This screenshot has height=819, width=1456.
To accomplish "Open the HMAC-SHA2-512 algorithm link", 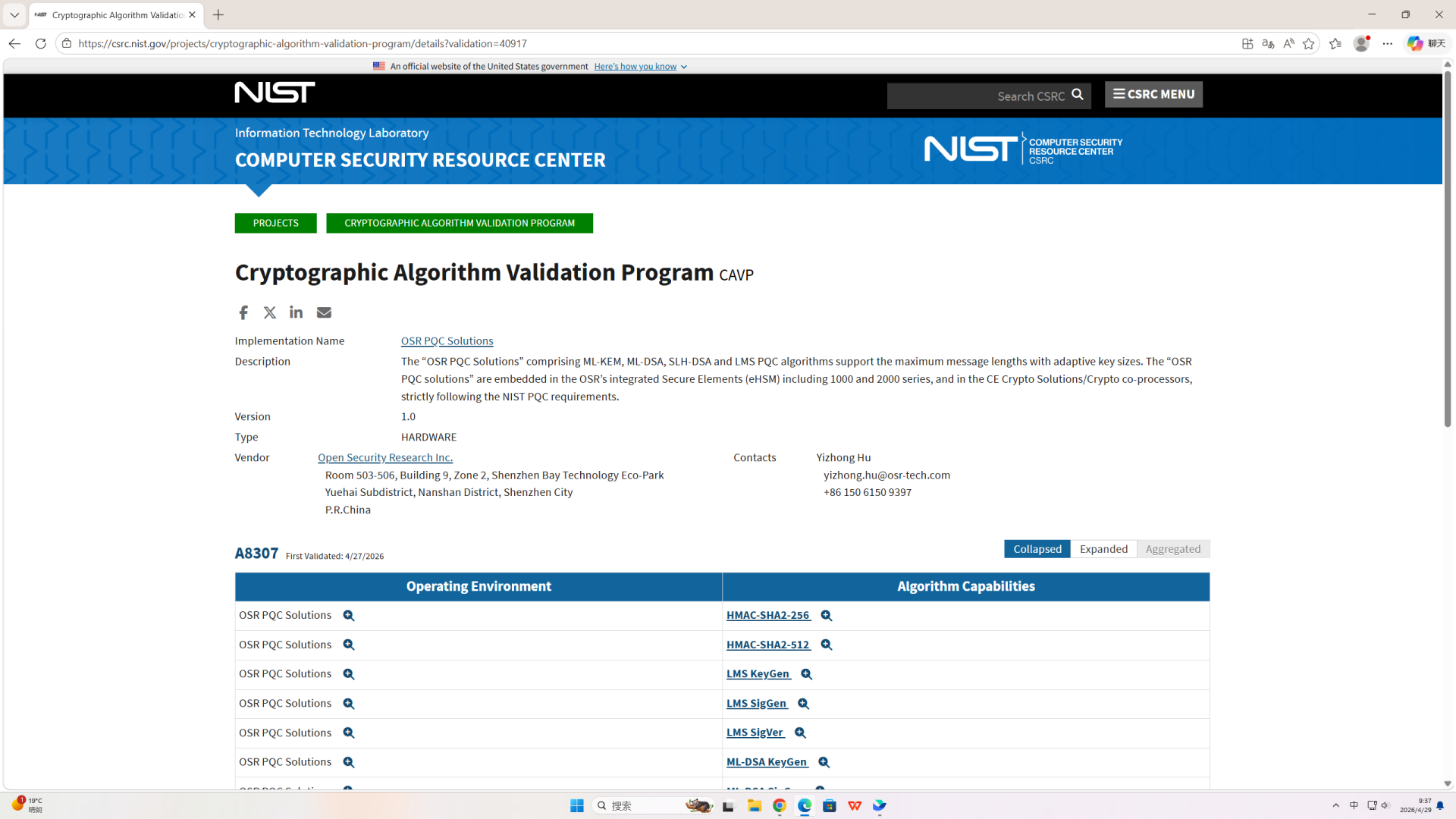I will (768, 645).
